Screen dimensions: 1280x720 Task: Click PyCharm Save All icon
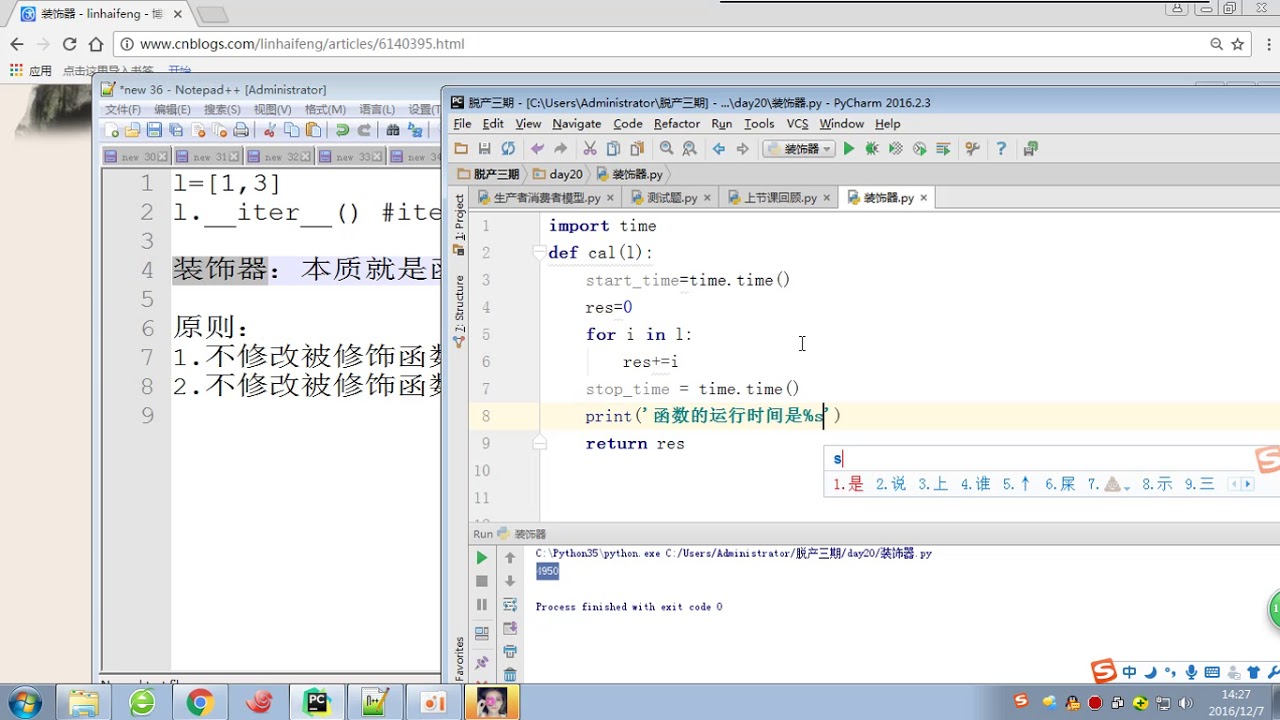coord(484,149)
